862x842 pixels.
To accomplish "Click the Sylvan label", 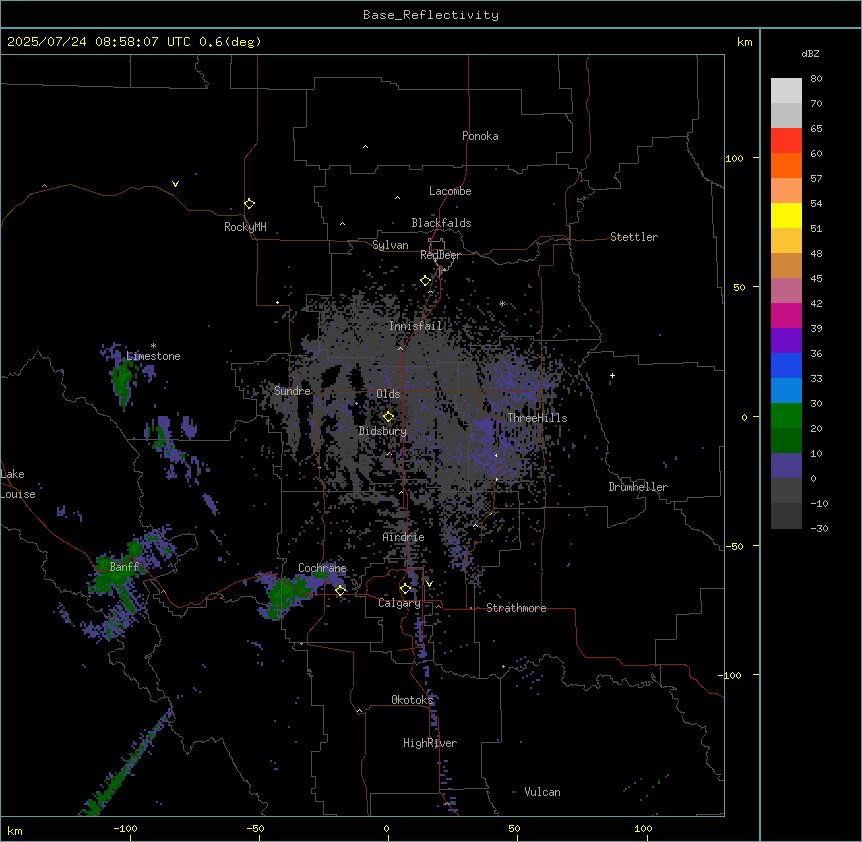I will pos(390,245).
